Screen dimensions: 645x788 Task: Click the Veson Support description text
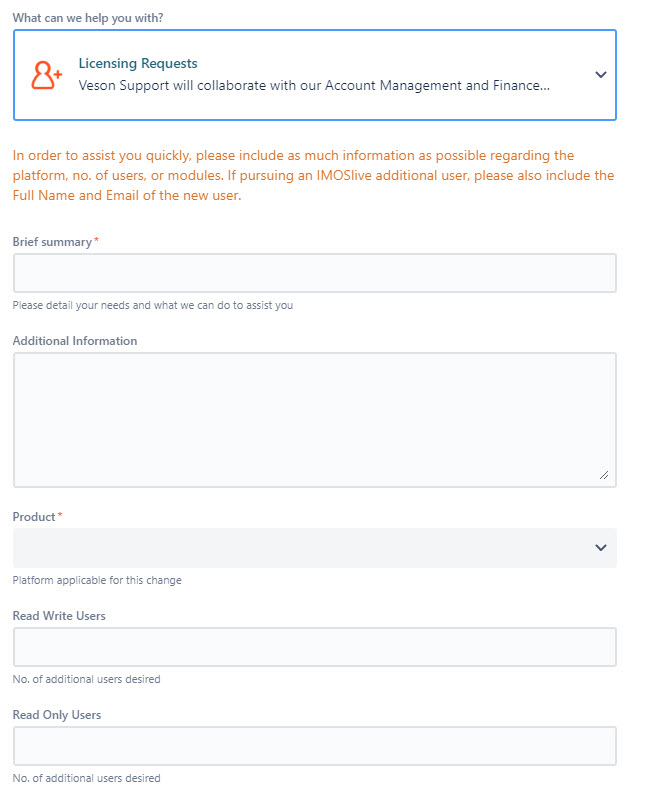click(x=314, y=86)
